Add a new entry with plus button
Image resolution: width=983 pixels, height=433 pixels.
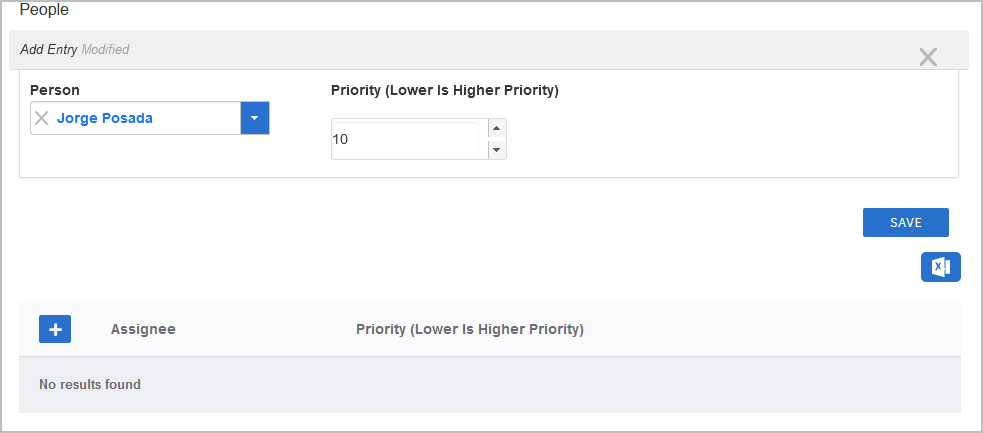[55, 329]
